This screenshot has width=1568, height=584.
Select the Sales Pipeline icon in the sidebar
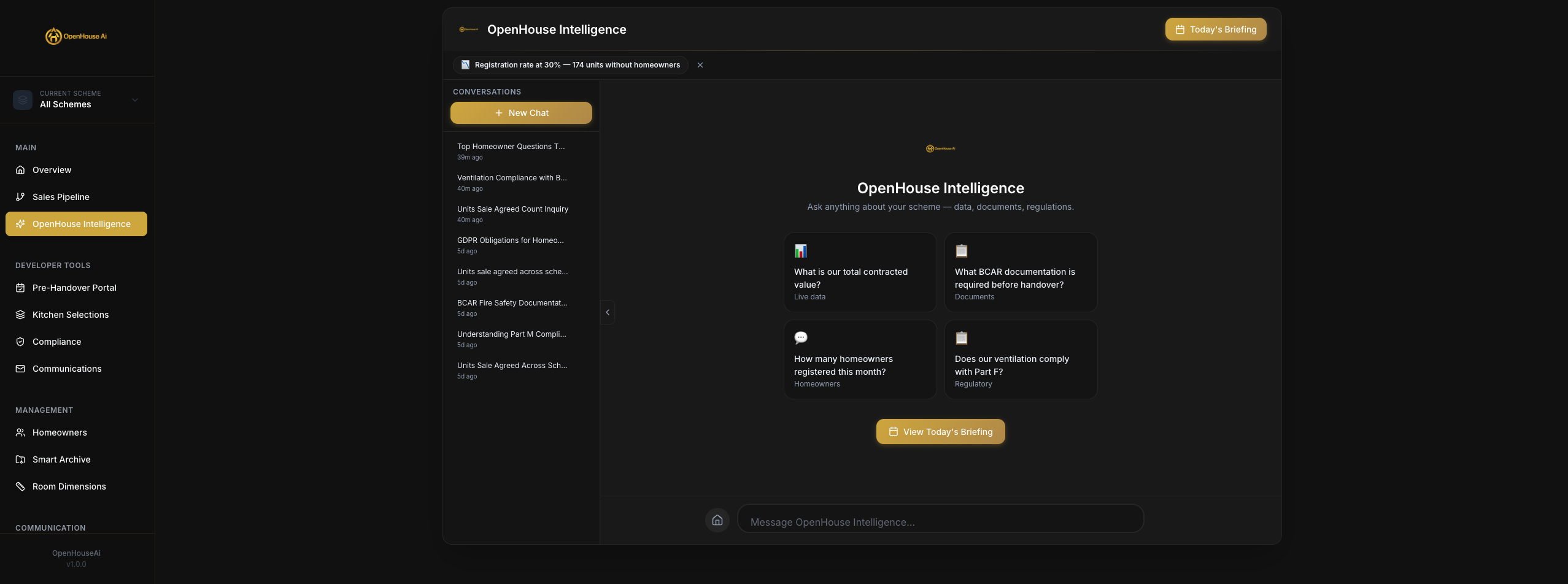point(20,196)
